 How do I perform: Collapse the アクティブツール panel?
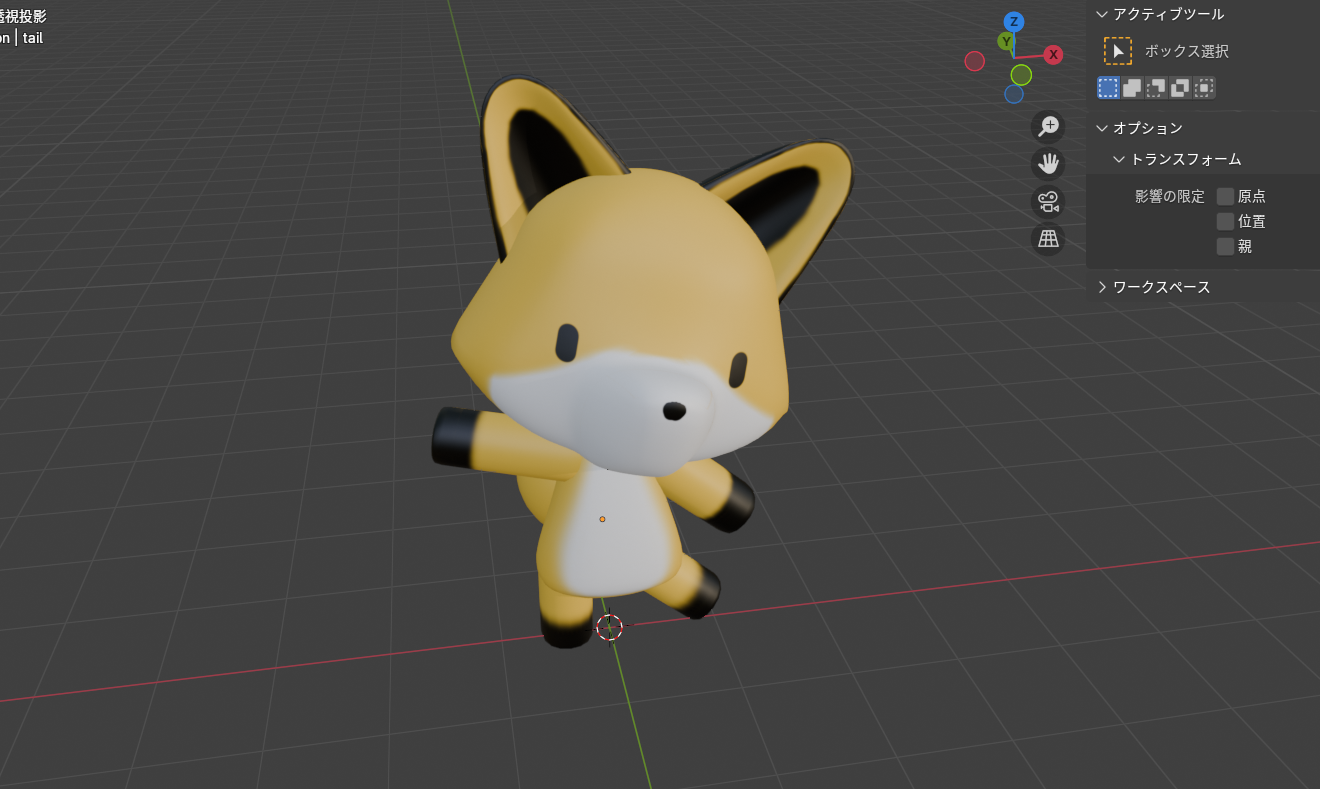[x=1102, y=14]
